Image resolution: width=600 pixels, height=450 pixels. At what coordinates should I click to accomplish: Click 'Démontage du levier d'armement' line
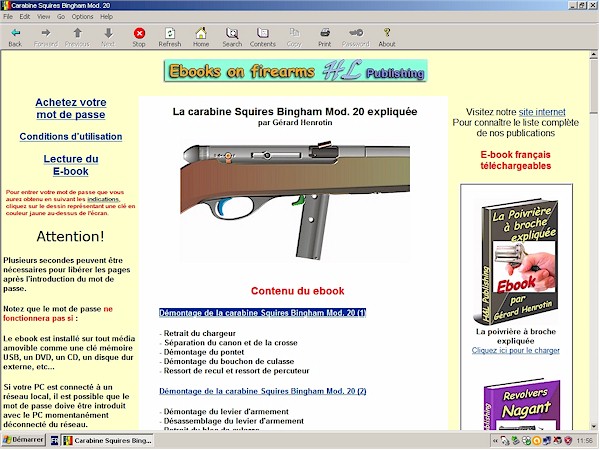(x=226, y=412)
